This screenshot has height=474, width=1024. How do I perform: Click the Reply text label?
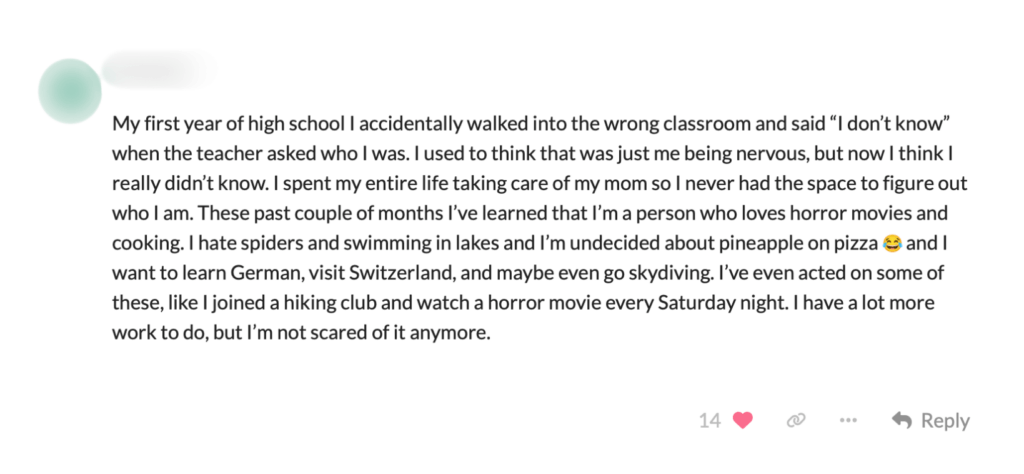945,421
